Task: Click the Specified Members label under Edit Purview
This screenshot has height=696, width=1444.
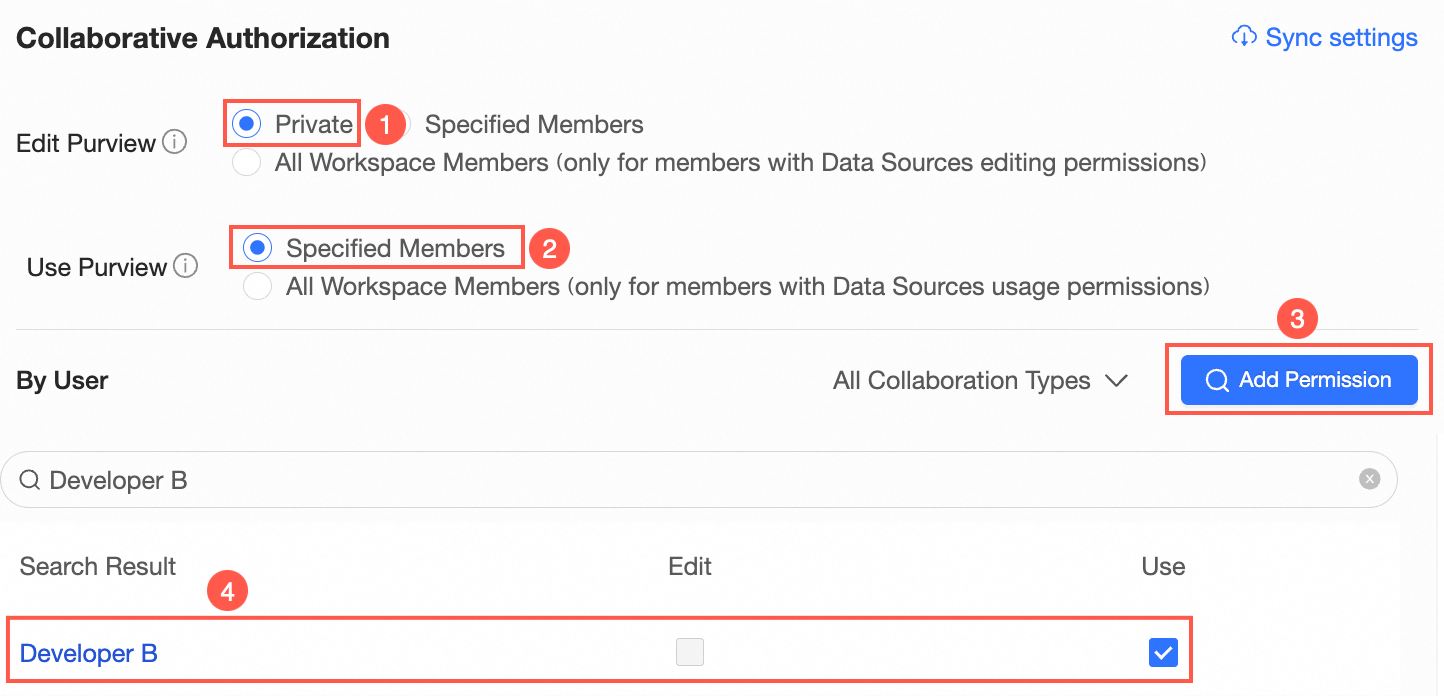Action: tap(534, 125)
